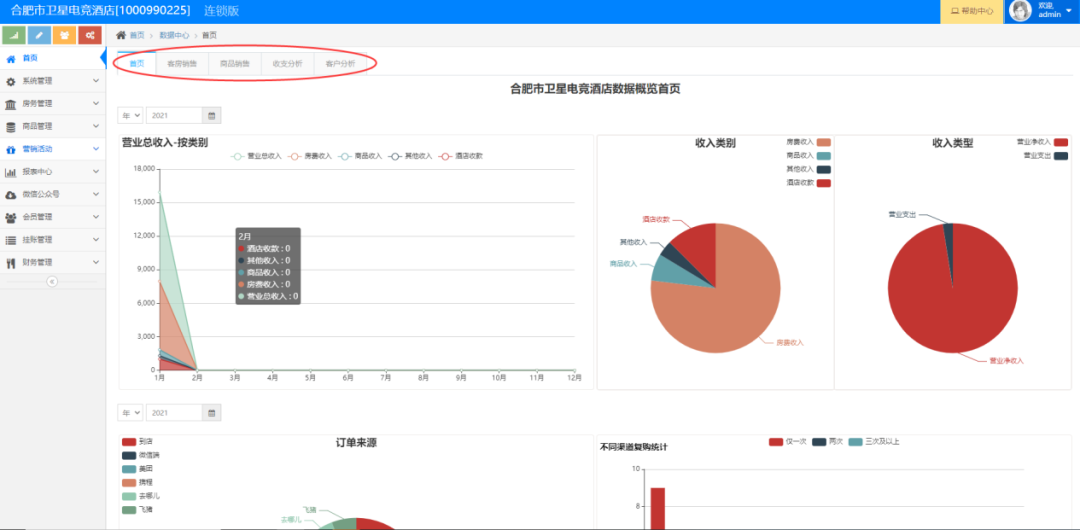This screenshot has height=530, width=1080.
Task: Click the cloud icon beside 微信公众号
Action: click(x=10, y=195)
